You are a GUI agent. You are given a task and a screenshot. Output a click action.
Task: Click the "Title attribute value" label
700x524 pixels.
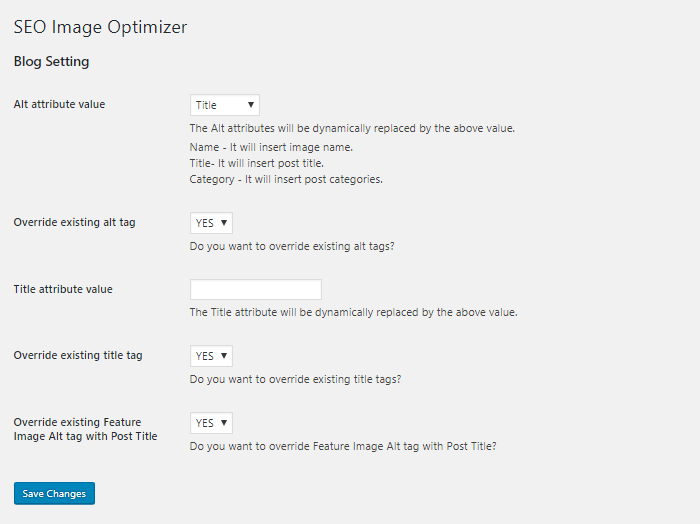coord(63,289)
